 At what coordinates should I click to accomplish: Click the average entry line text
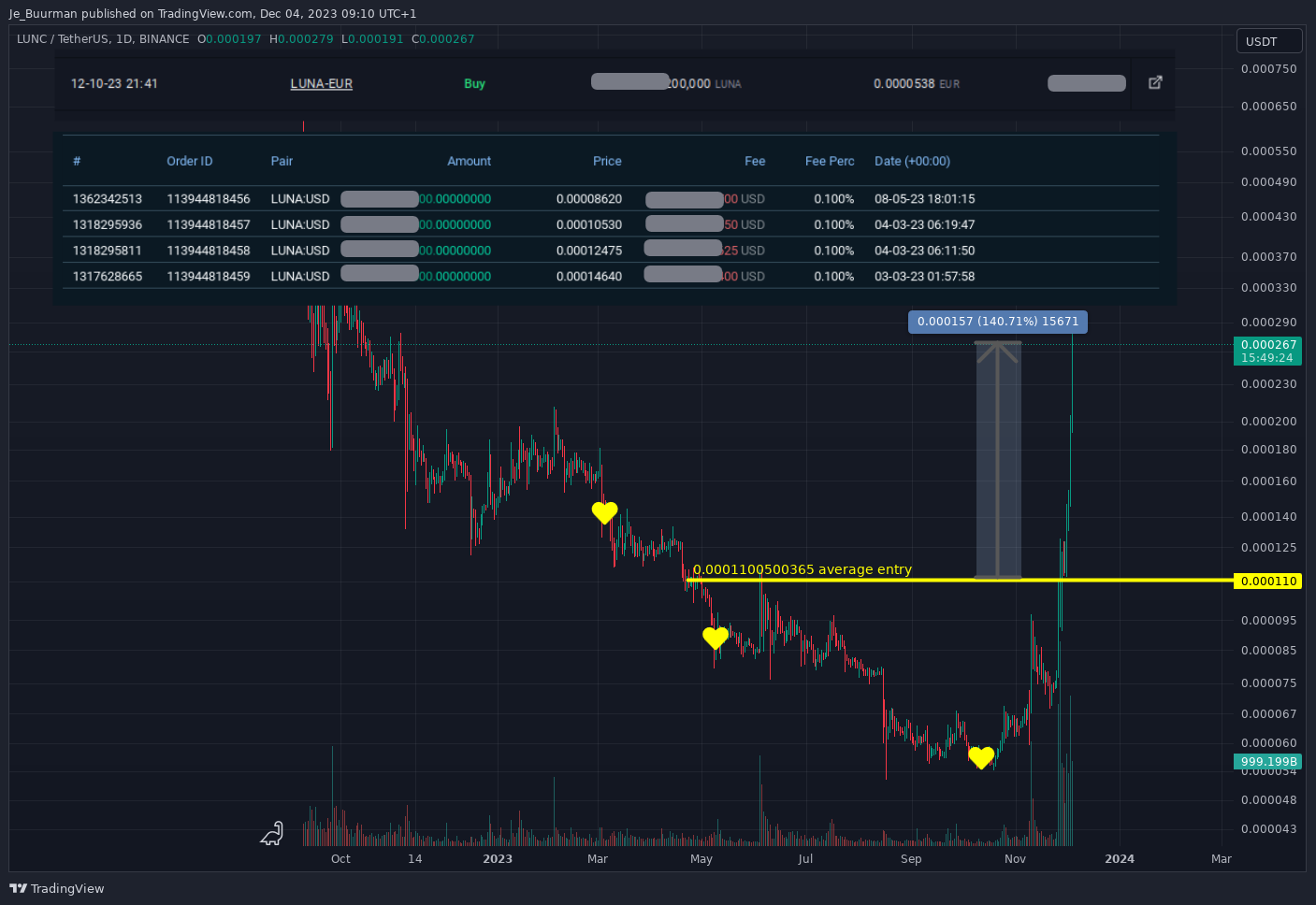click(802, 569)
